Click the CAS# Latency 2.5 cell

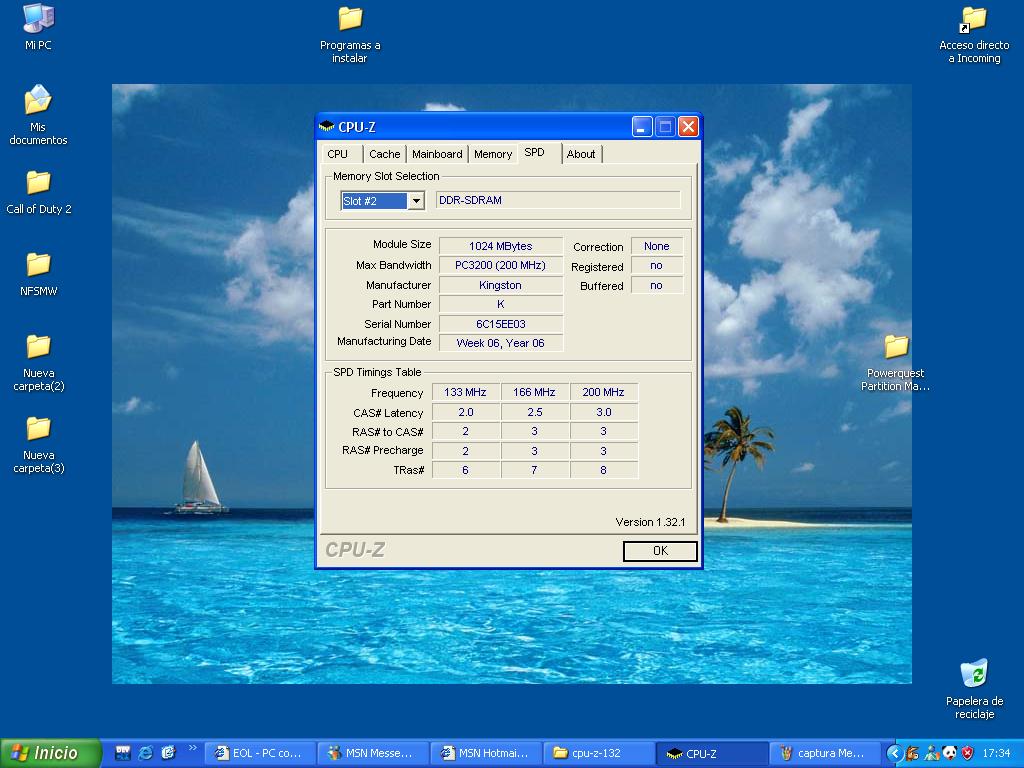coord(535,412)
